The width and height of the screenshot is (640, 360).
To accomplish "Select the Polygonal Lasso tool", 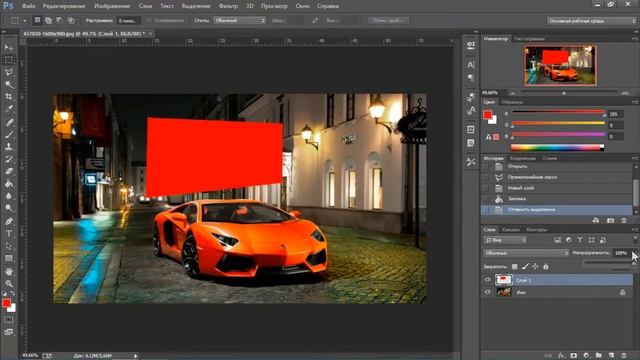I will 9,72.
